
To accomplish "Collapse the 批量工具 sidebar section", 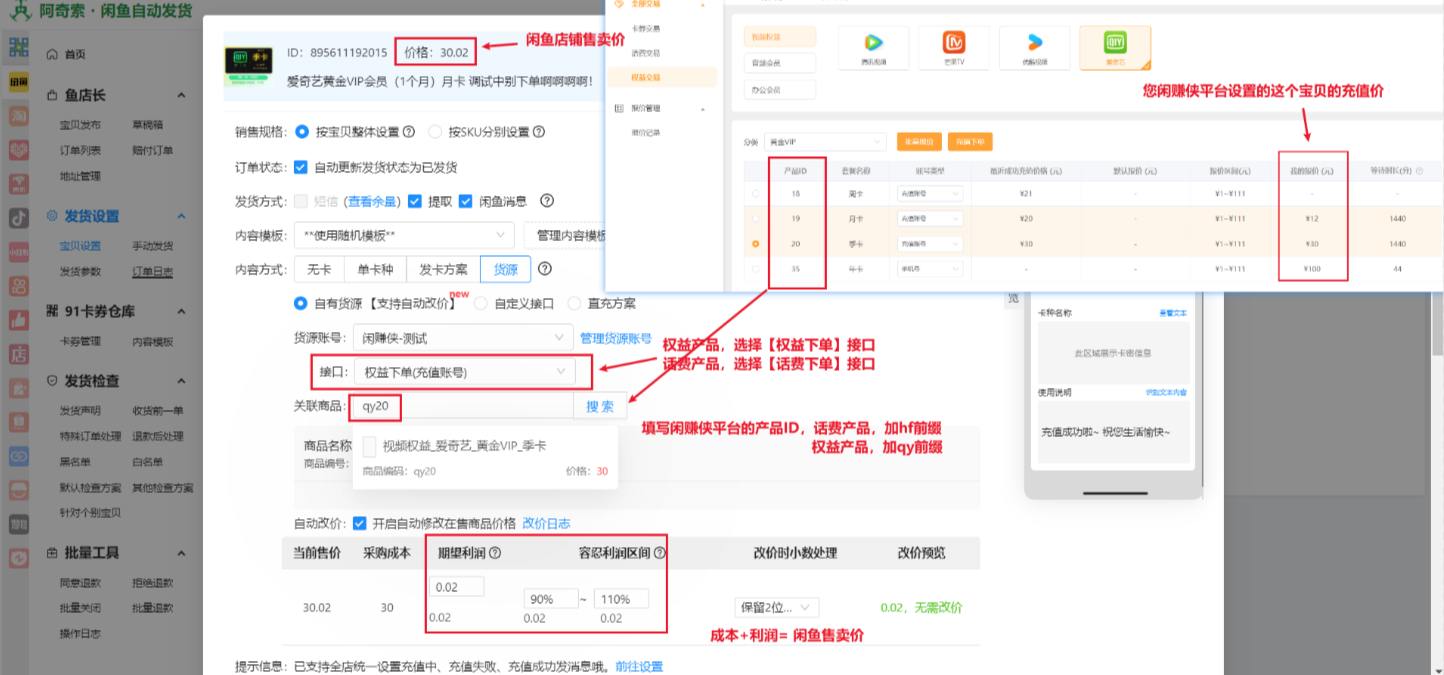I will (181, 553).
